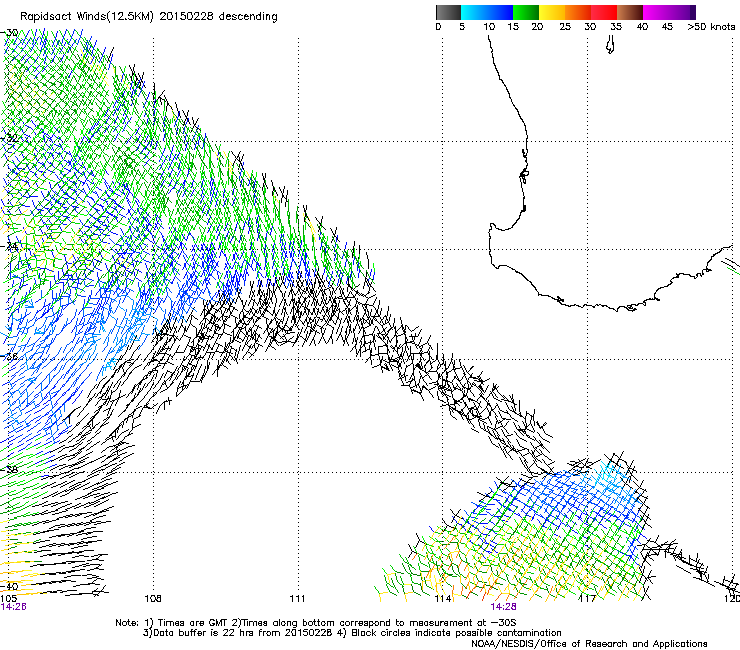Click the '45' legend tick label
The image size is (740, 650).
(x=667, y=27)
